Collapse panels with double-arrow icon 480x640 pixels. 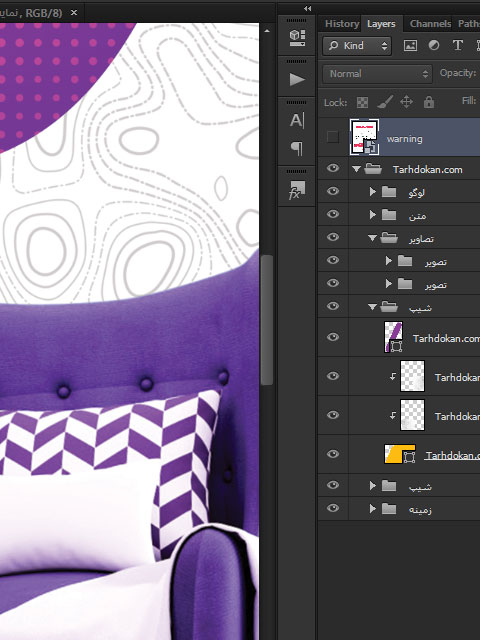click(307, 8)
